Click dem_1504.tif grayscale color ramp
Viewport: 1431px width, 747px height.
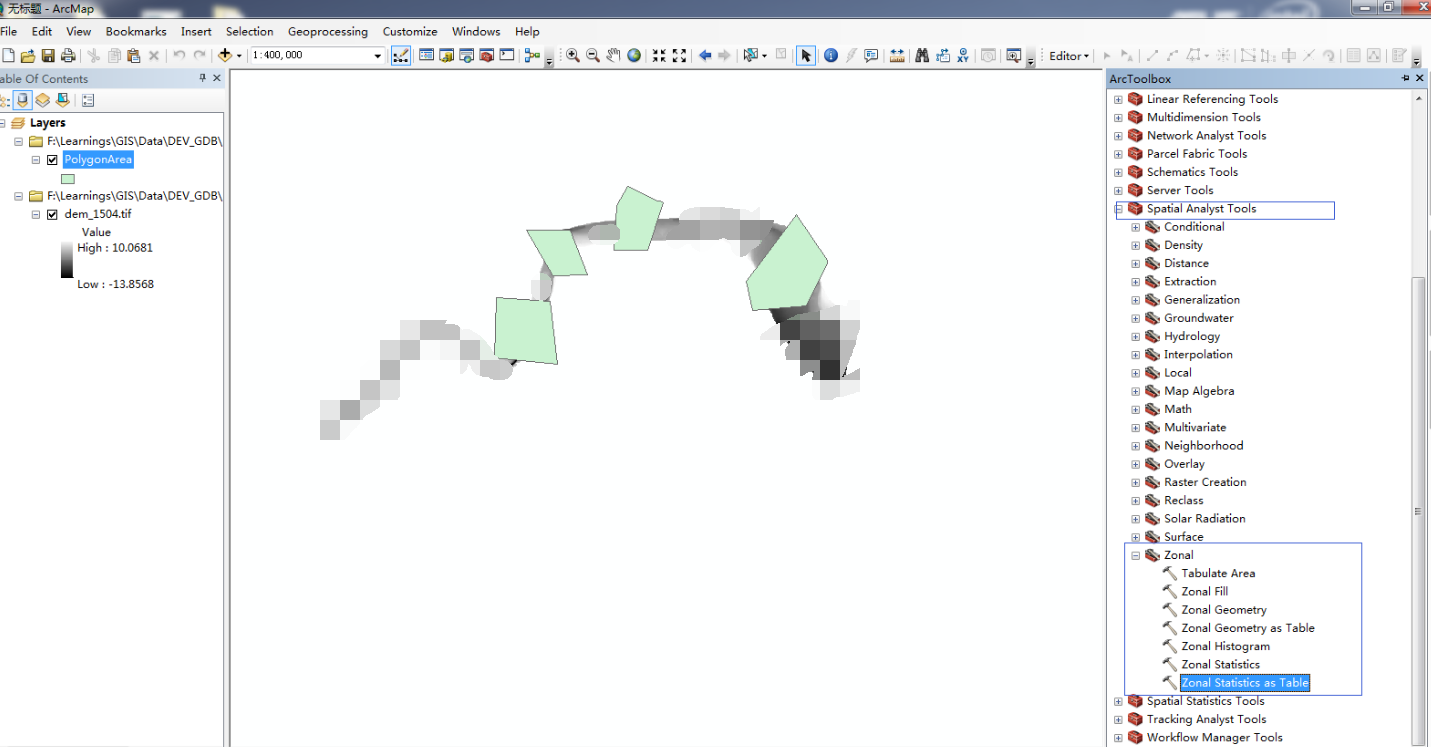[x=67, y=259]
